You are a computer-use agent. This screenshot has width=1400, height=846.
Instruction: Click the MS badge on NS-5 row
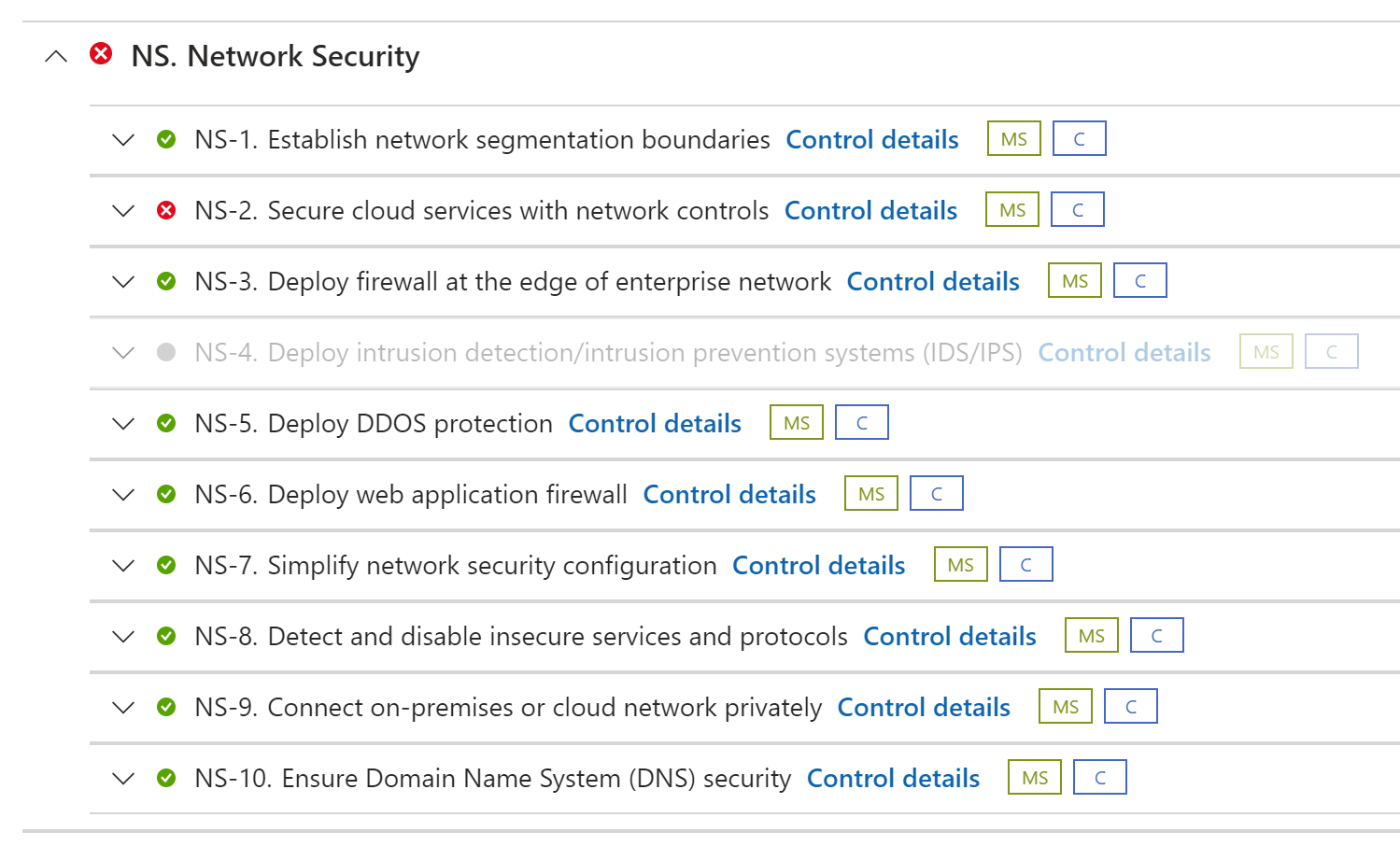[x=796, y=423]
